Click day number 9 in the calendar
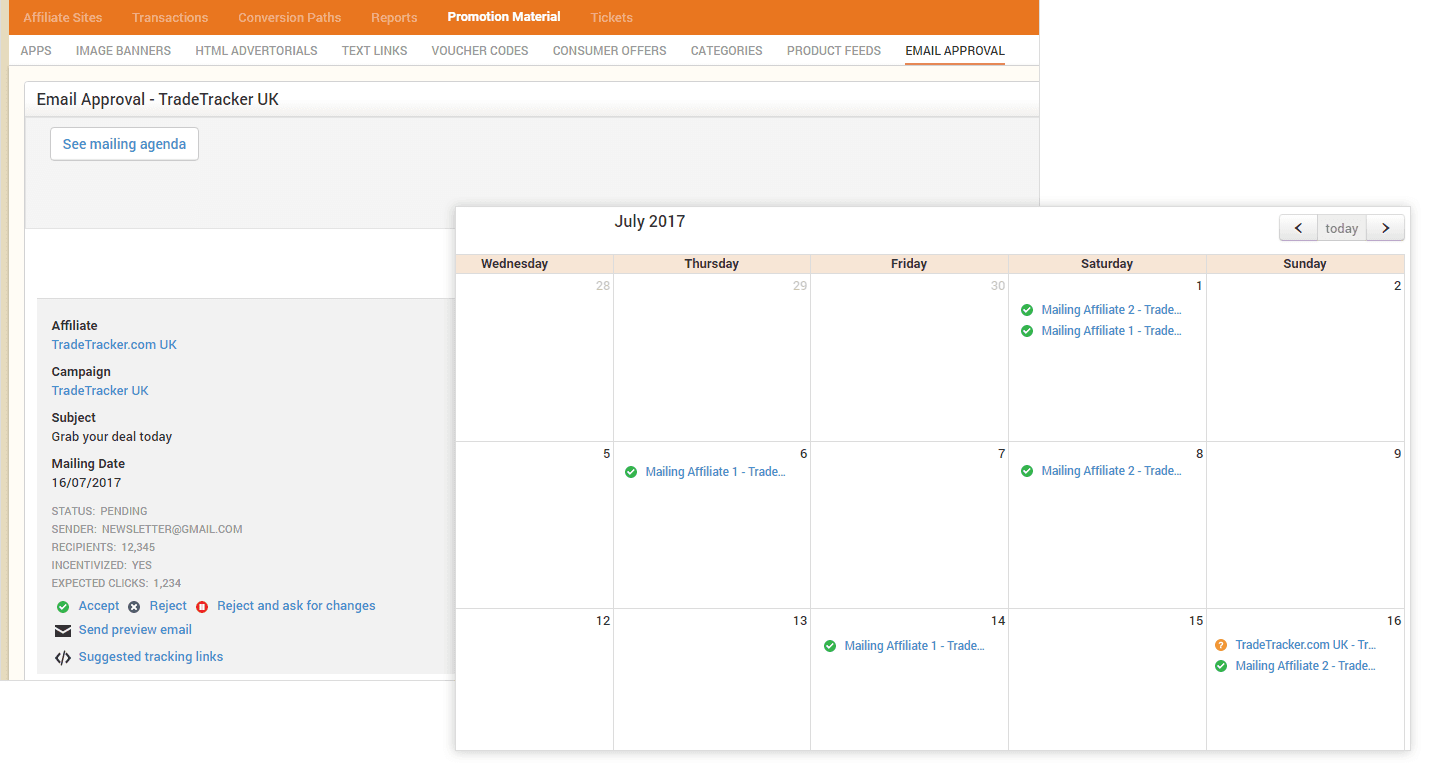Viewport: 1440px width, 770px height. point(1397,454)
